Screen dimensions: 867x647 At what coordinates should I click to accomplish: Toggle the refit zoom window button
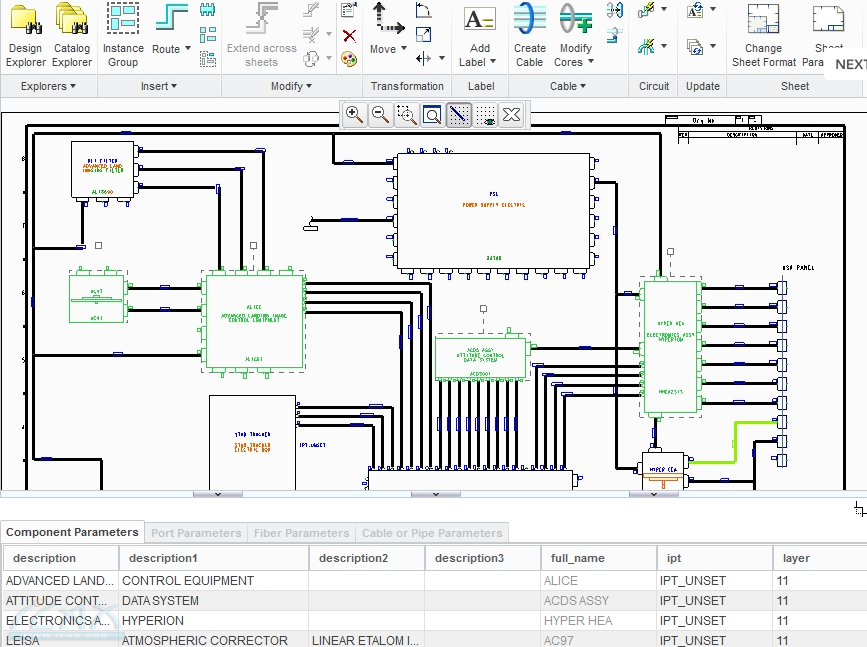click(x=432, y=115)
